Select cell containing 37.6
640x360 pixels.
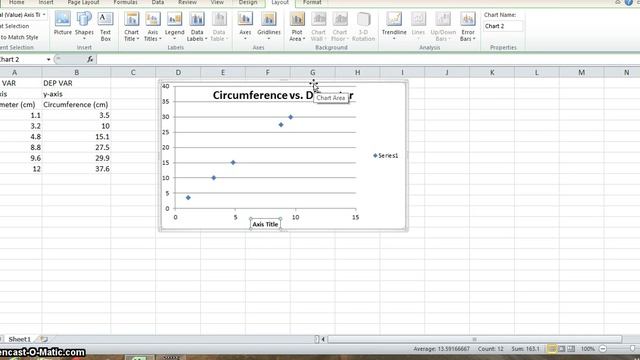[76, 169]
